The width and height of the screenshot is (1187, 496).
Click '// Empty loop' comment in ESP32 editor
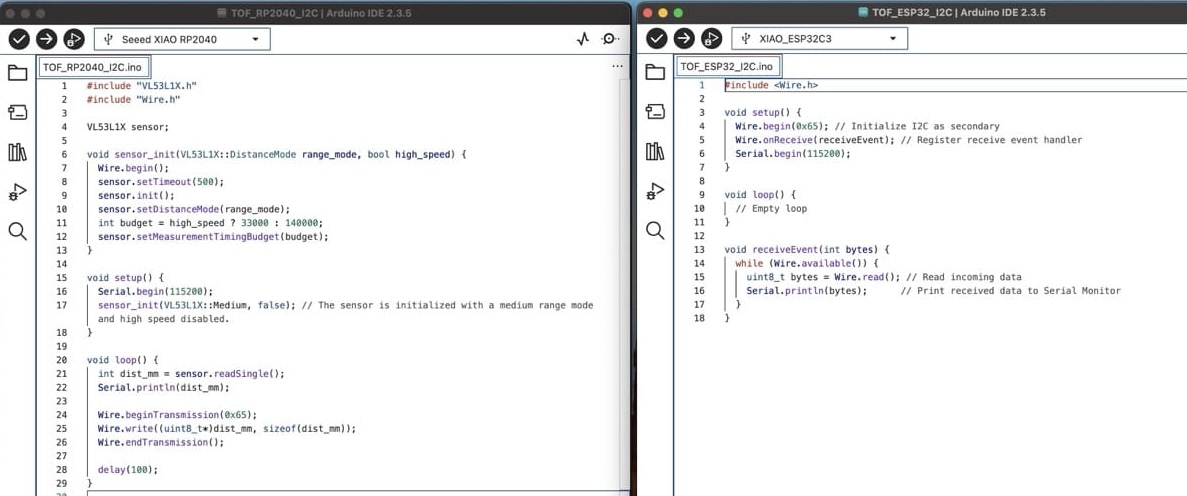[771, 208]
